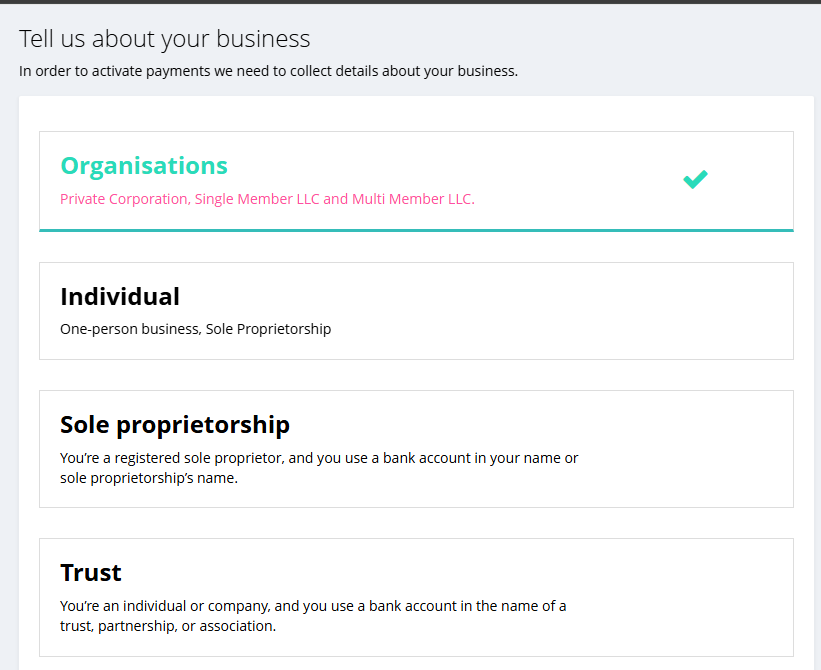Click the teal underline beneath Organisations card

pyautogui.click(x=416, y=230)
